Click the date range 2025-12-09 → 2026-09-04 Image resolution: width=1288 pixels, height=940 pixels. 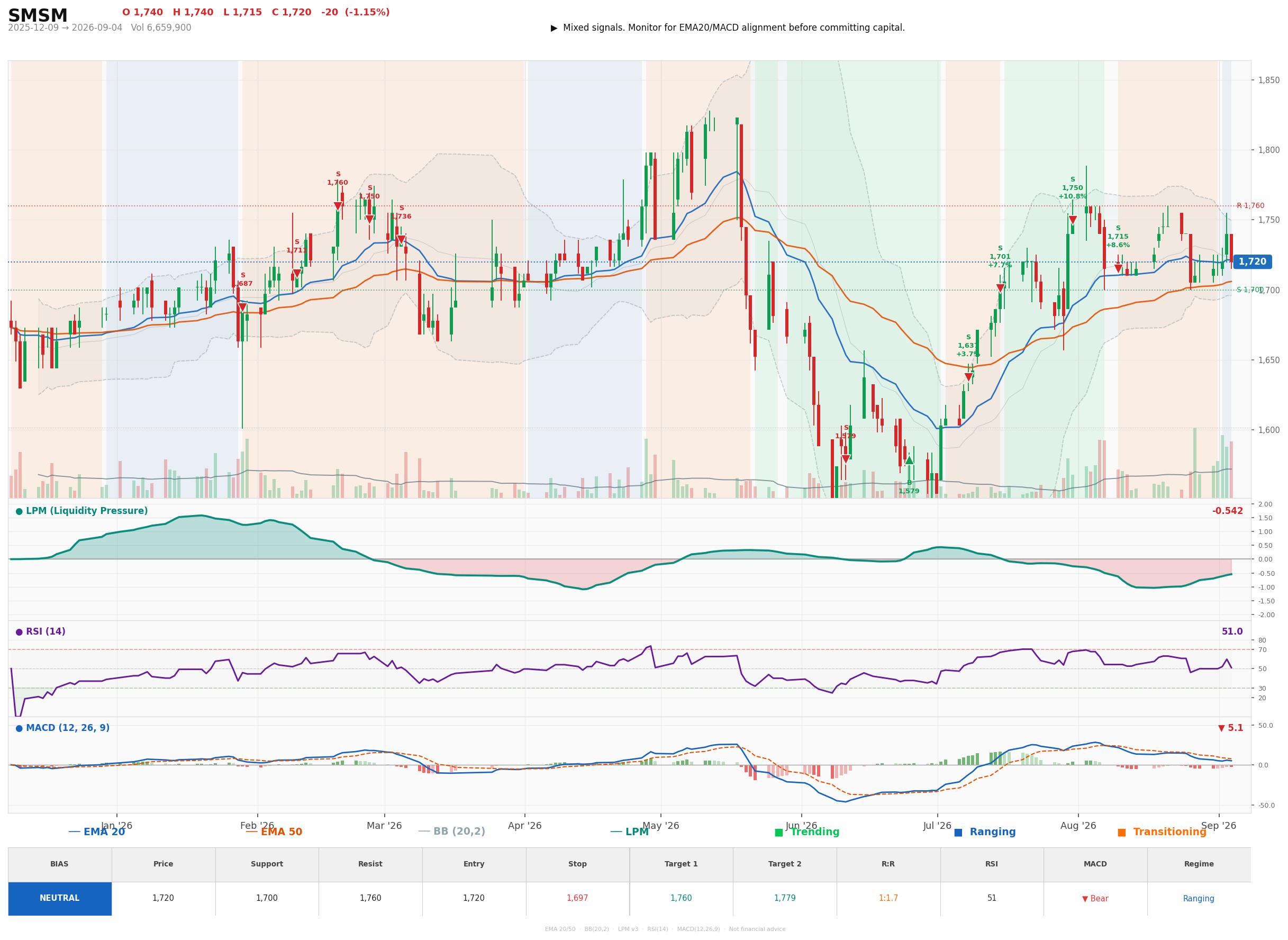[x=65, y=28]
